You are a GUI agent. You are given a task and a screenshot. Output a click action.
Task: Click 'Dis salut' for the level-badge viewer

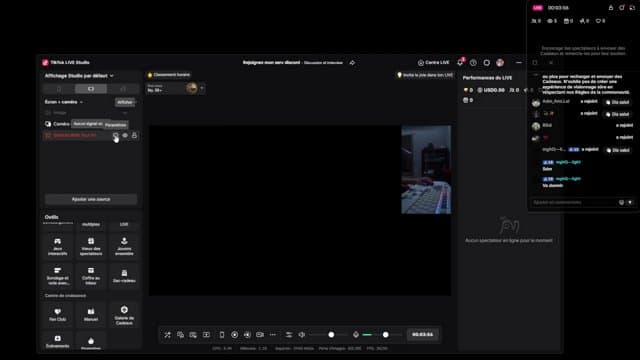click(617, 150)
